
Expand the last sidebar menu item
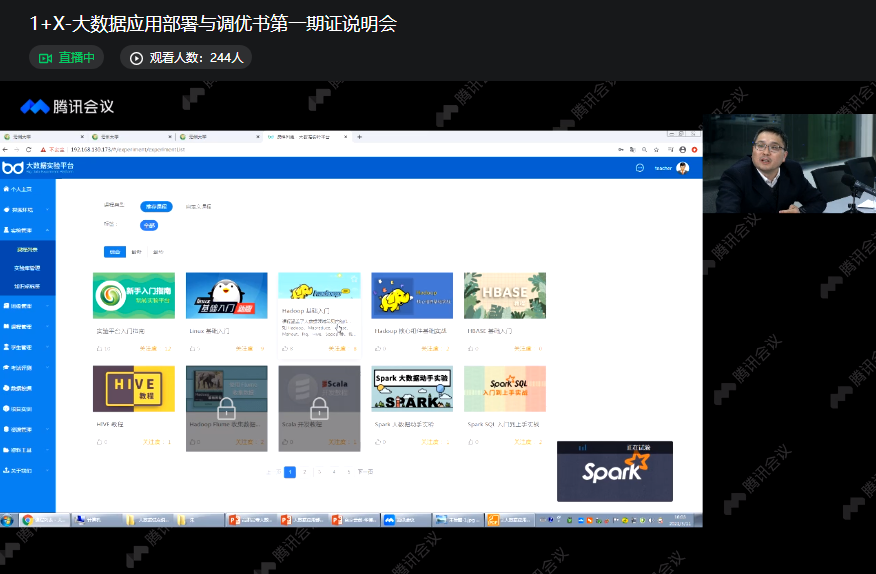point(27,469)
